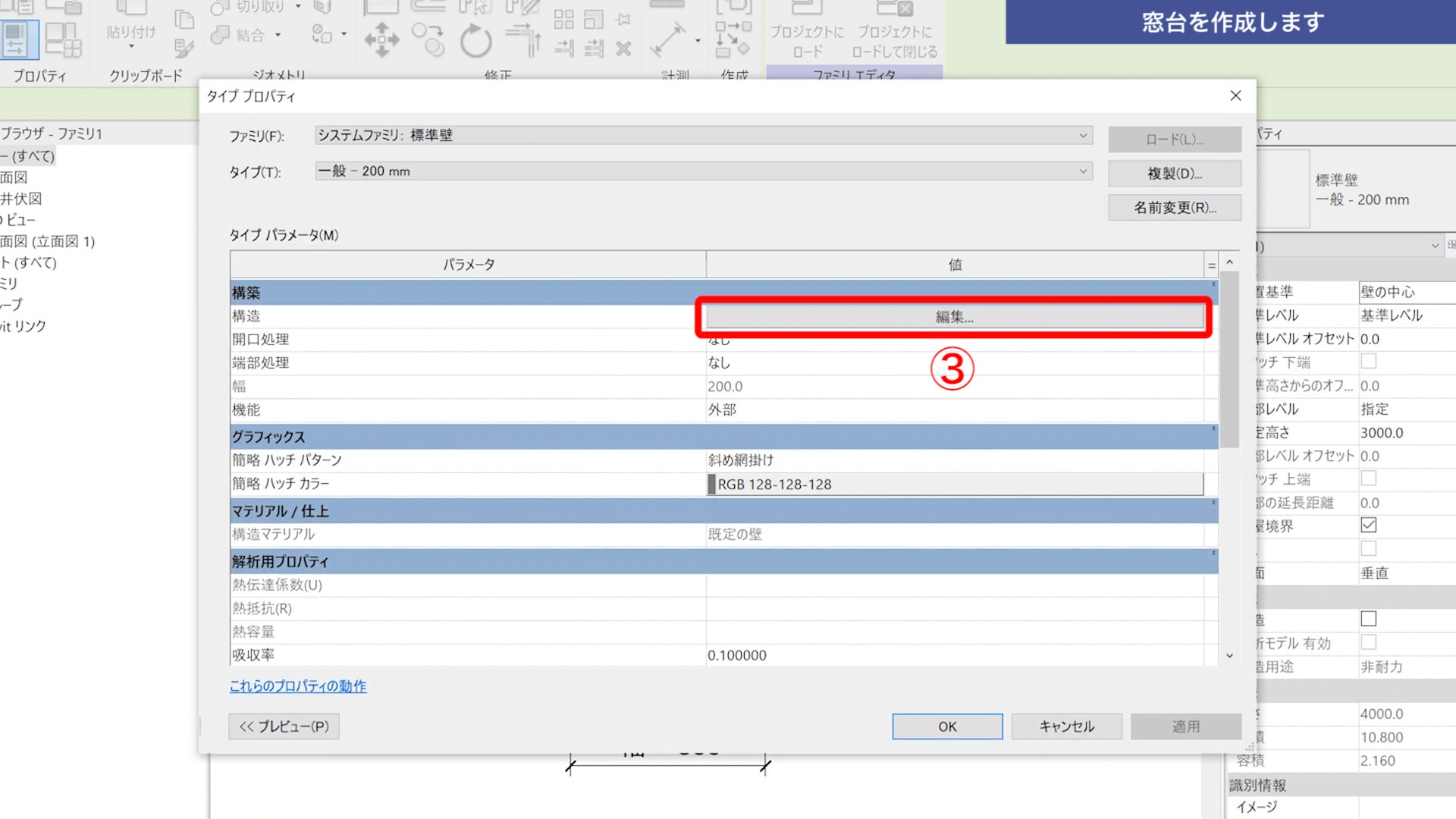Click the parameter table scroll-down arrow
Viewport: 1456px width, 819px height.
pyautogui.click(x=1229, y=655)
